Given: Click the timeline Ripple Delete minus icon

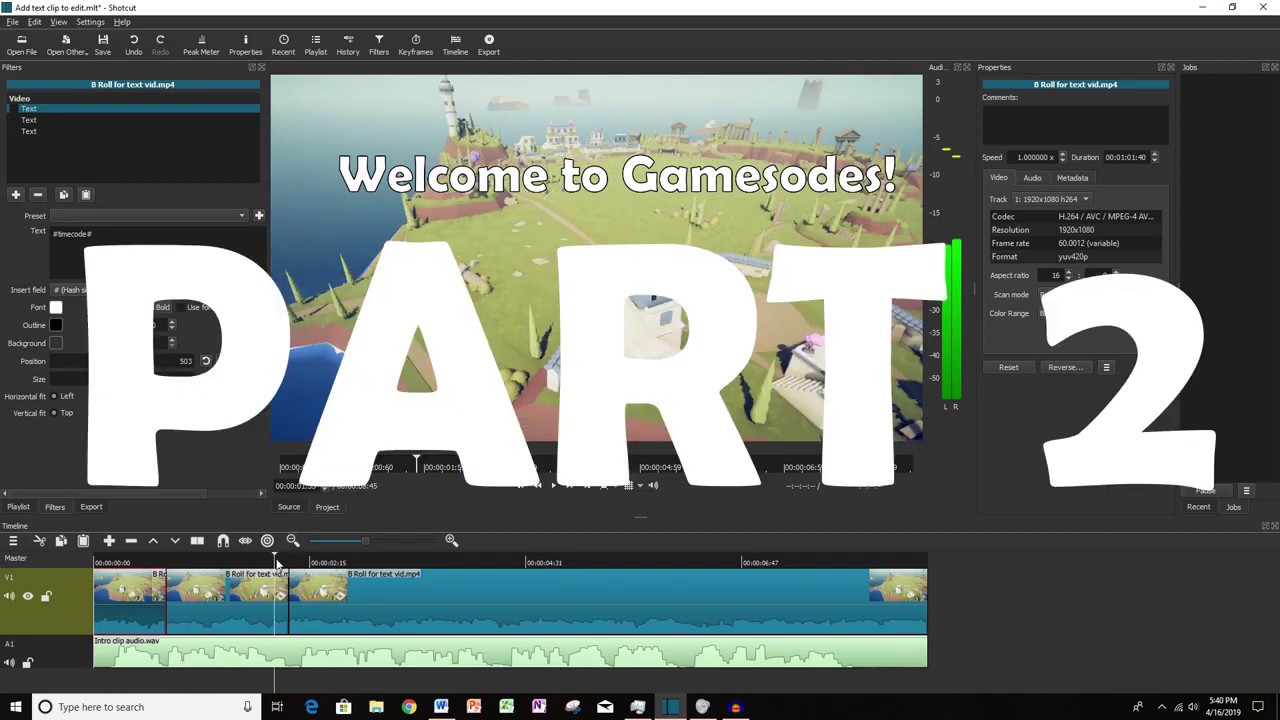Looking at the screenshot, I should (x=131, y=541).
